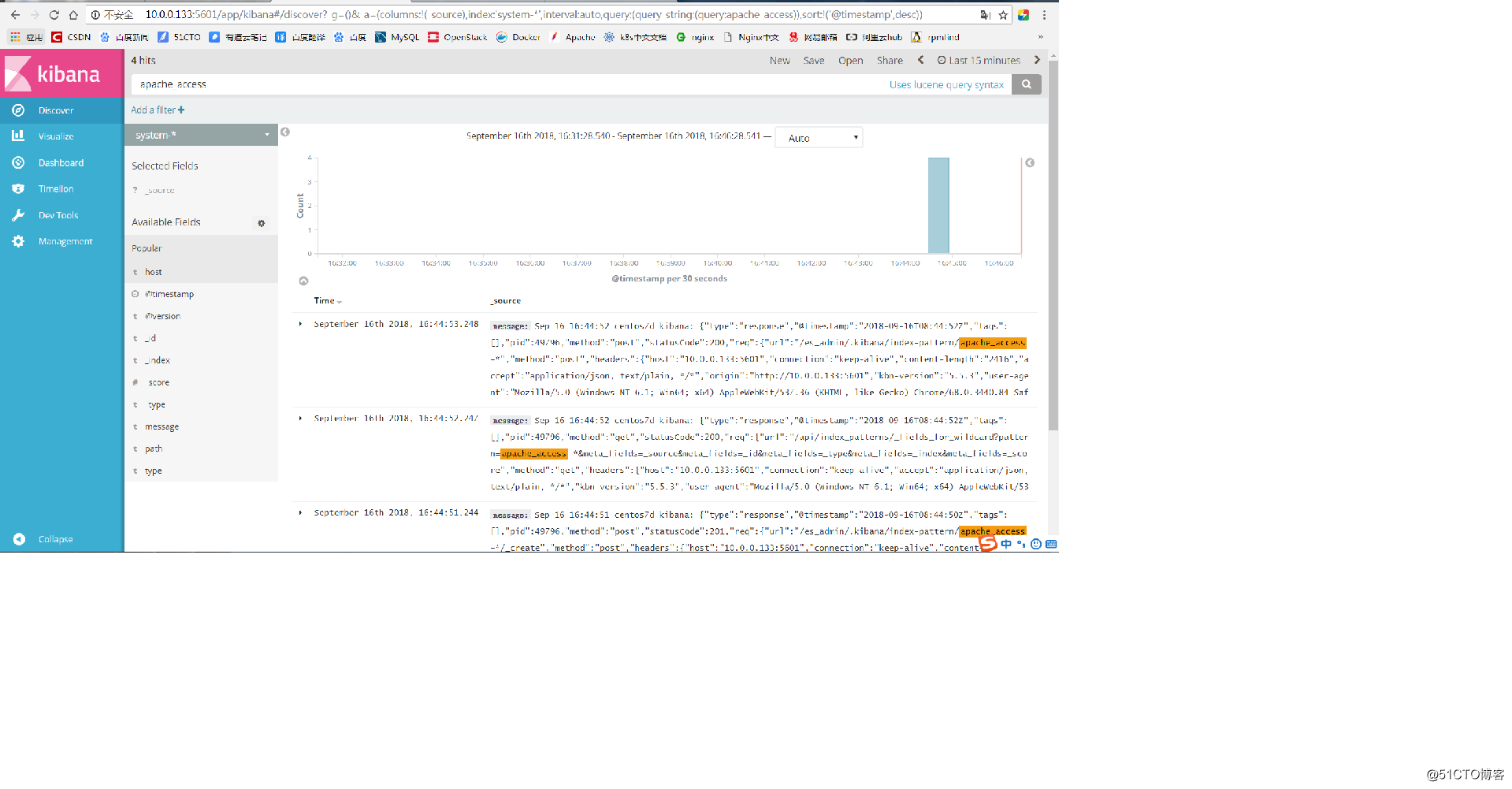Move time range backward arrow
1512x789 pixels.
click(x=920, y=60)
